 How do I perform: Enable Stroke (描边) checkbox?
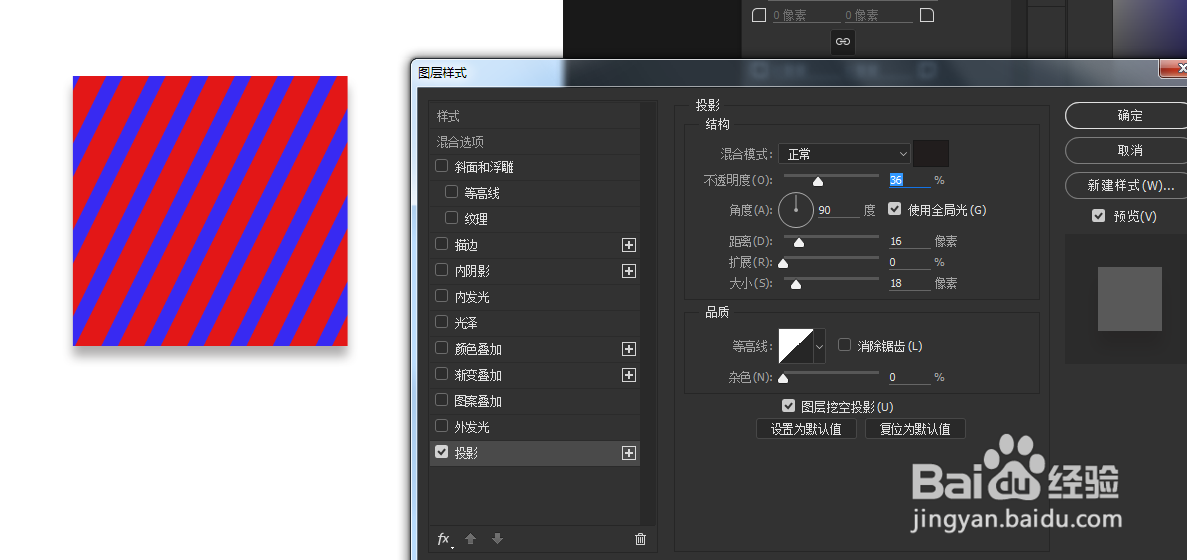(x=441, y=244)
